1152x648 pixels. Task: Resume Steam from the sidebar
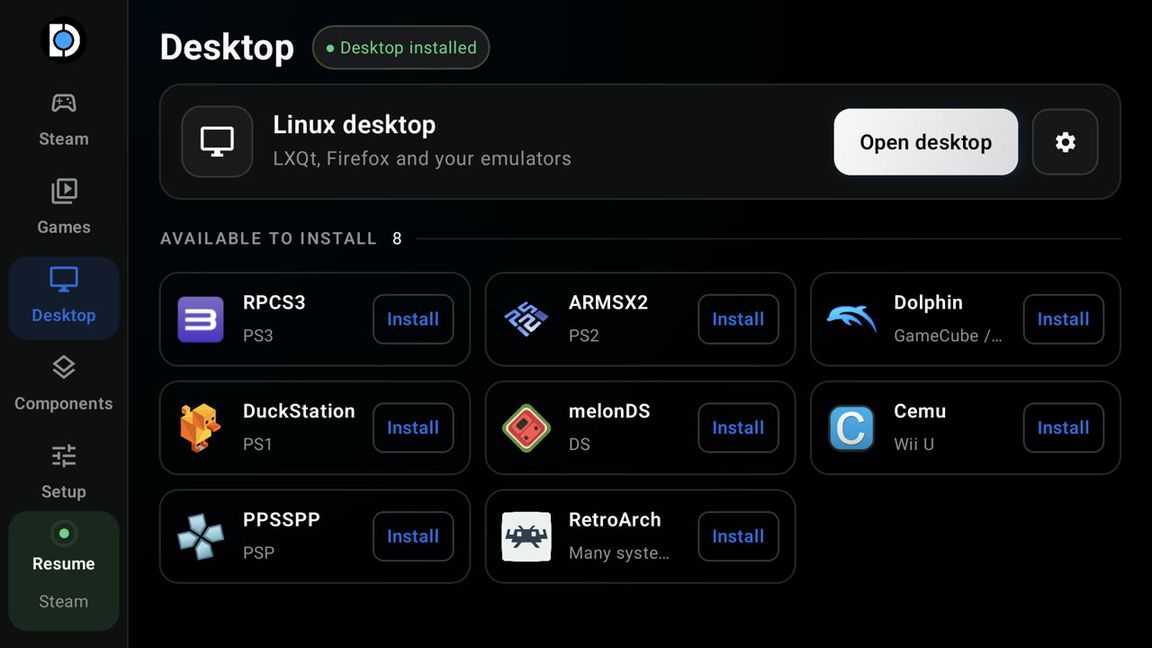click(x=63, y=571)
